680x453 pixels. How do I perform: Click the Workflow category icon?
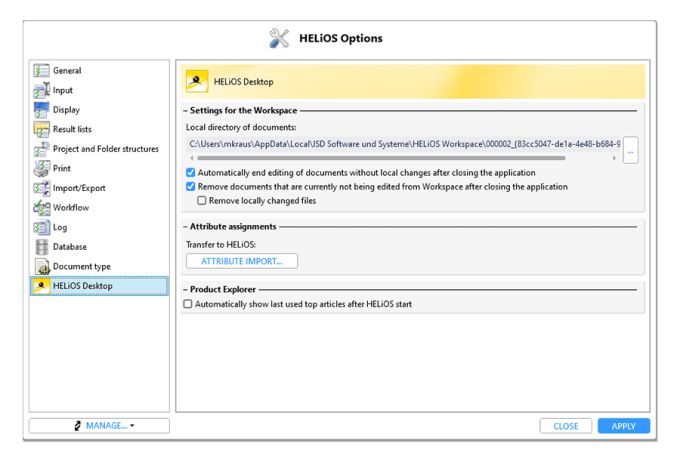[x=41, y=207]
